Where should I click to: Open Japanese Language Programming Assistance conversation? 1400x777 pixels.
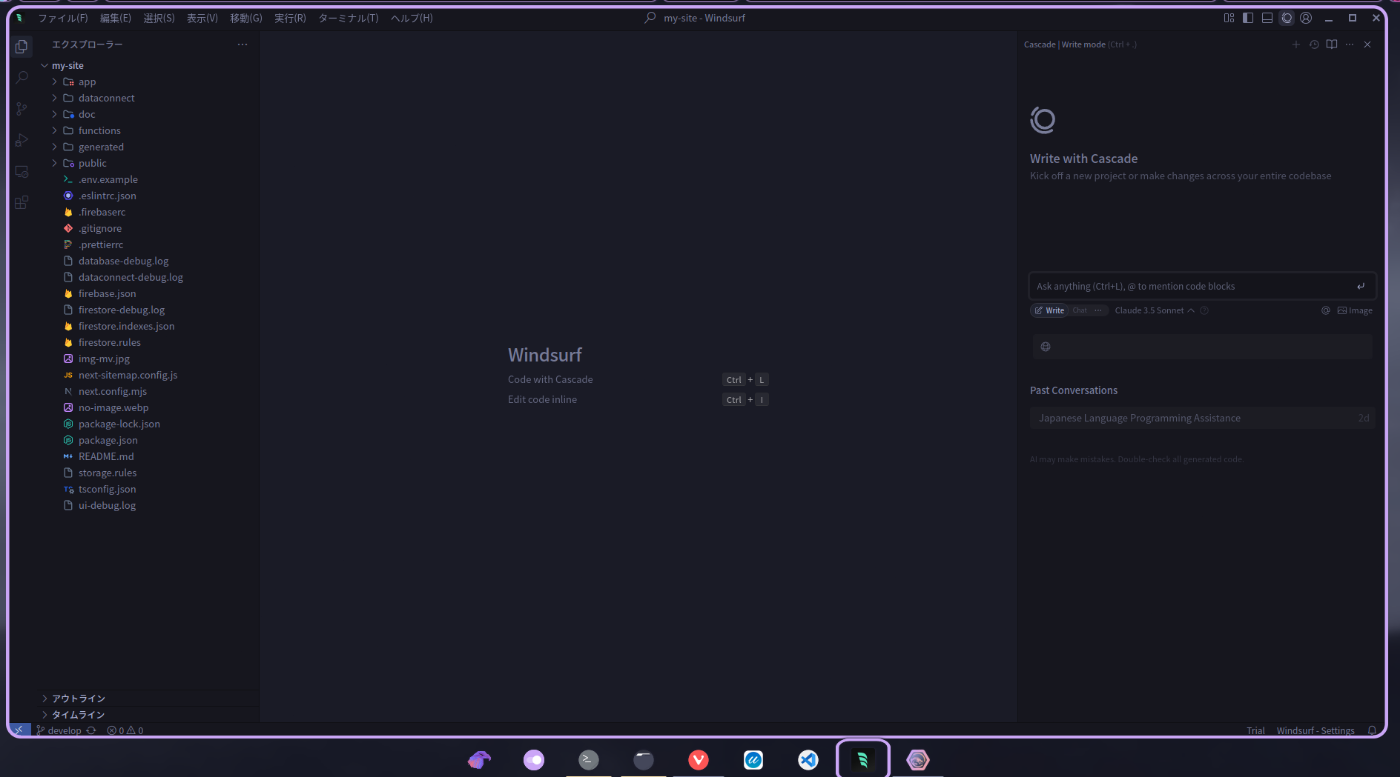point(1203,418)
